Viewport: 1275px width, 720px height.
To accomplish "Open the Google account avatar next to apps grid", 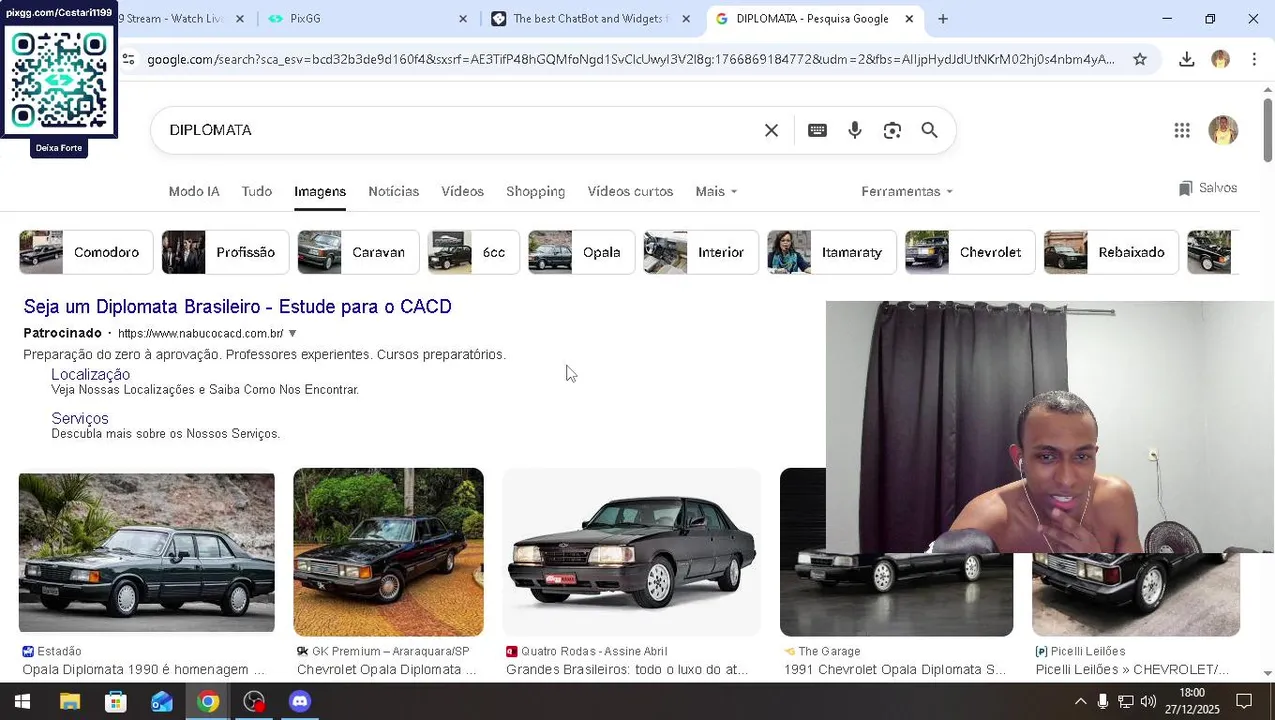I will [x=1223, y=130].
